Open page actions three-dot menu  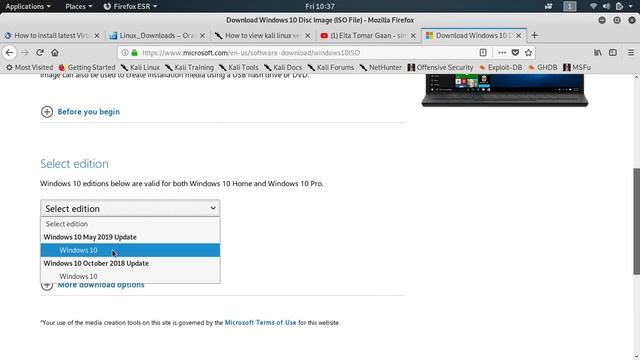[x=502, y=53]
